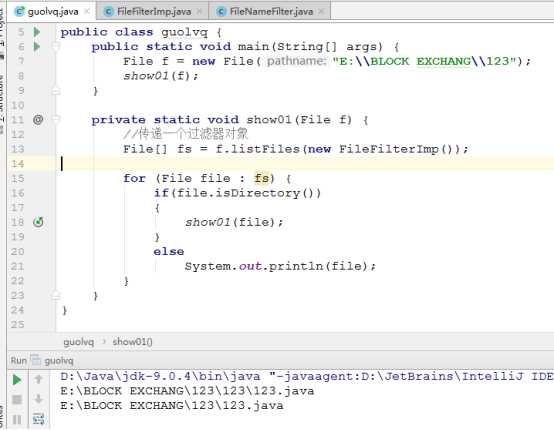Click output line E:\BLOCK EXCHANG\123\123\123.java

coord(187,391)
